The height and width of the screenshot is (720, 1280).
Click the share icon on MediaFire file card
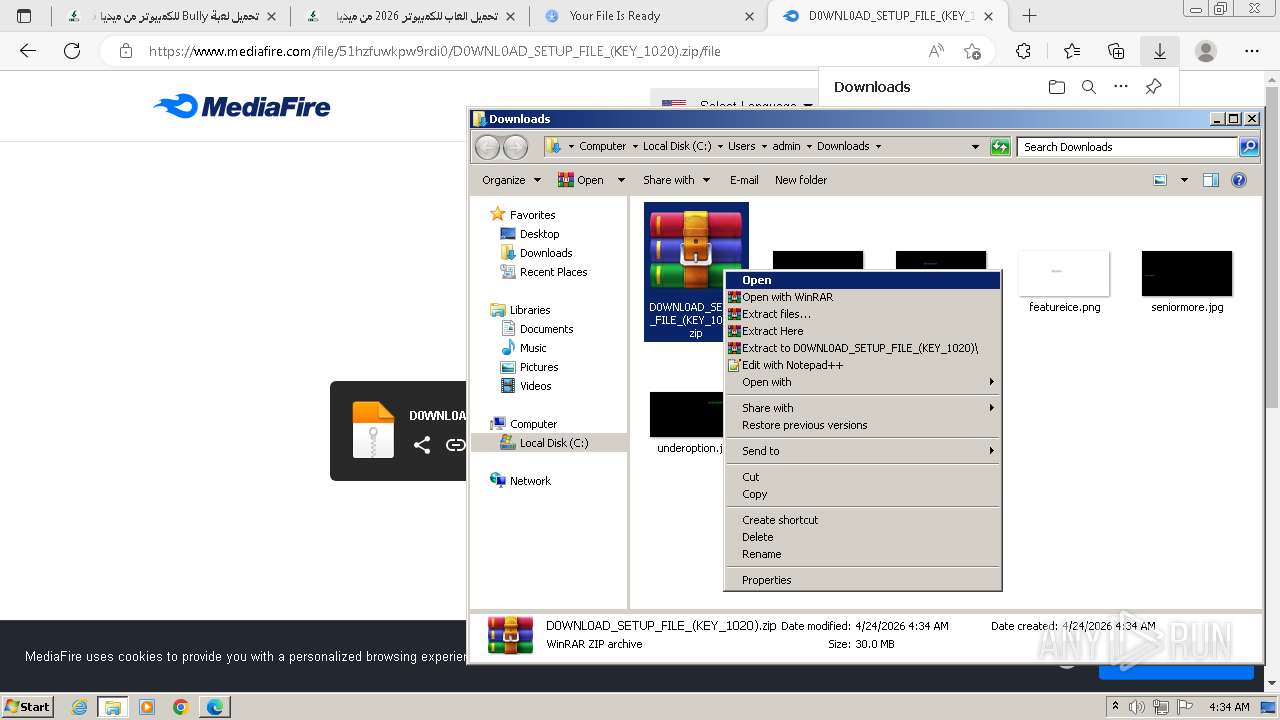[422, 445]
